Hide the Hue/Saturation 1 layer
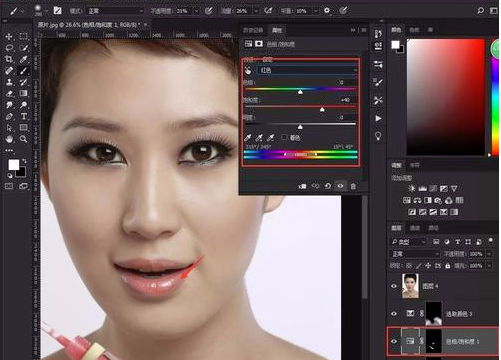This screenshot has height=360, width=501. click(x=394, y=341)
